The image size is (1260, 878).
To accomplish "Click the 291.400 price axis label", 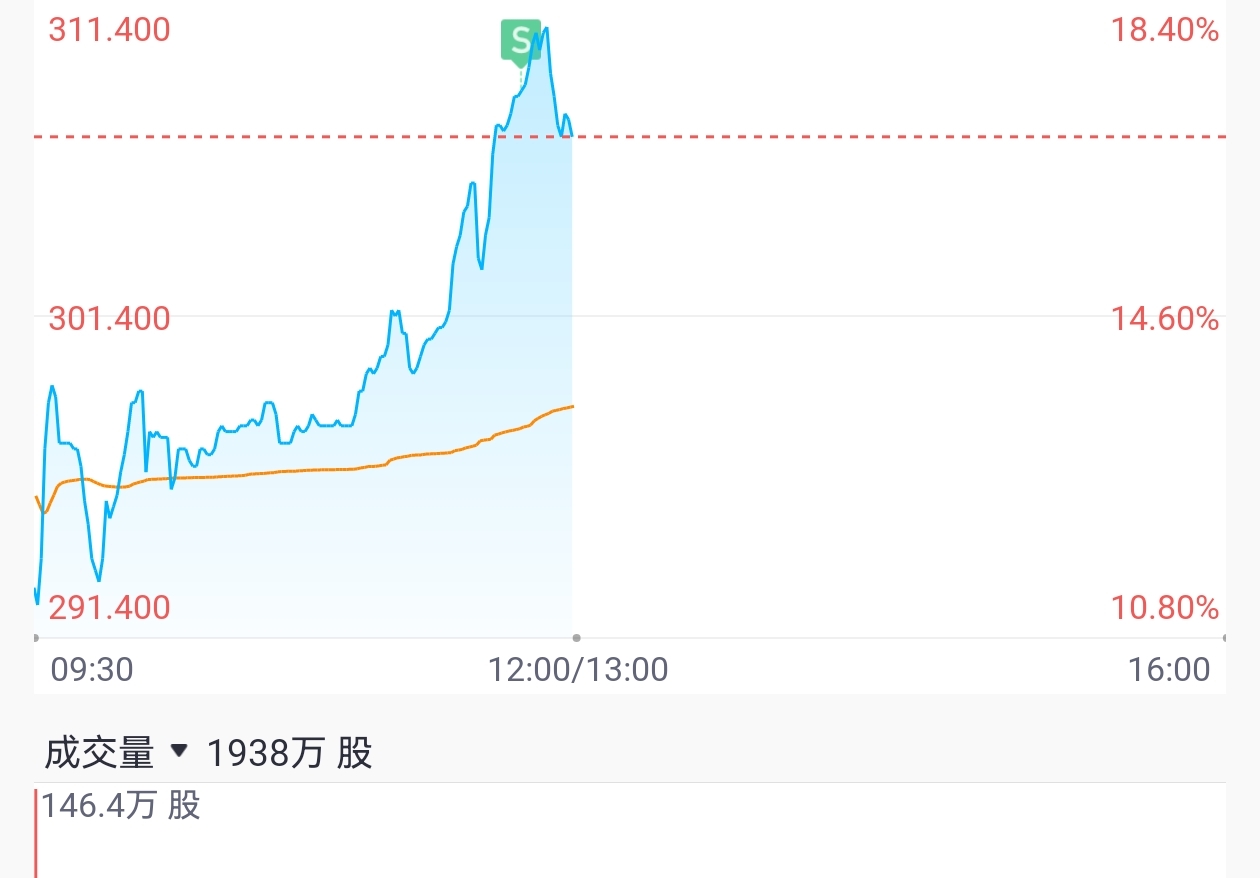I will (110, 607).
